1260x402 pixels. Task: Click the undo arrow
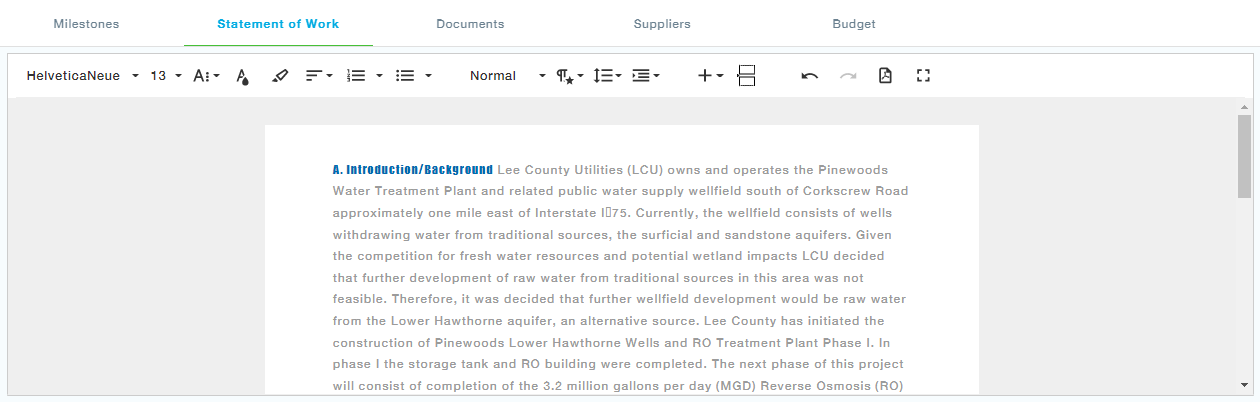tap(810, 76)
